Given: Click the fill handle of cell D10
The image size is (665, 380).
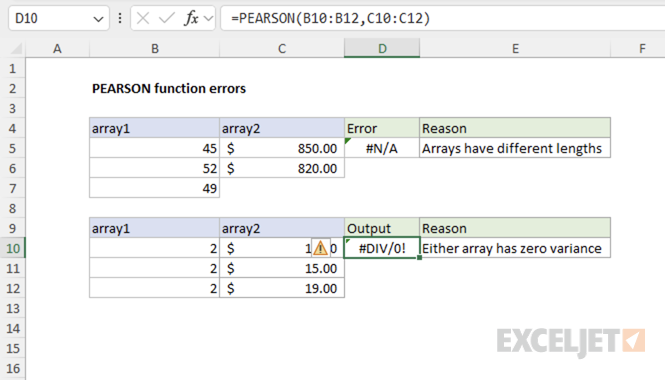Looking at the screenshot, I should (x=419, y=258).
